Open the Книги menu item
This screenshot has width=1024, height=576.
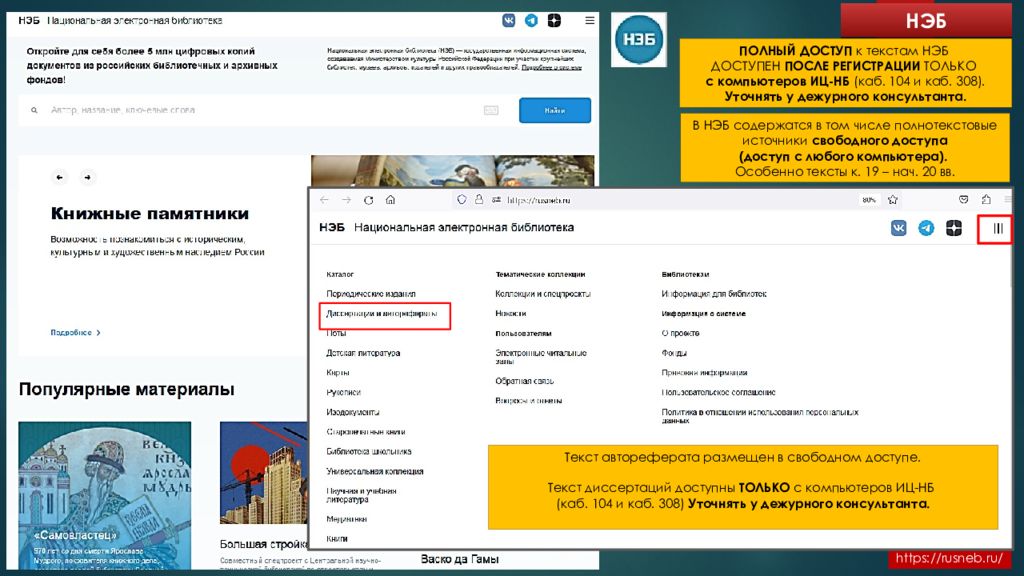click(x=337, y=539)
